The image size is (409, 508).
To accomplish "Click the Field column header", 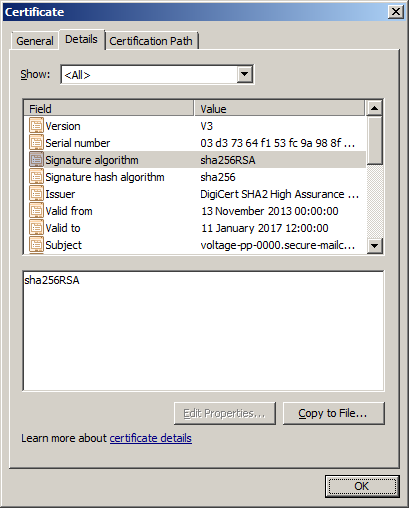I will pos(109,109).
